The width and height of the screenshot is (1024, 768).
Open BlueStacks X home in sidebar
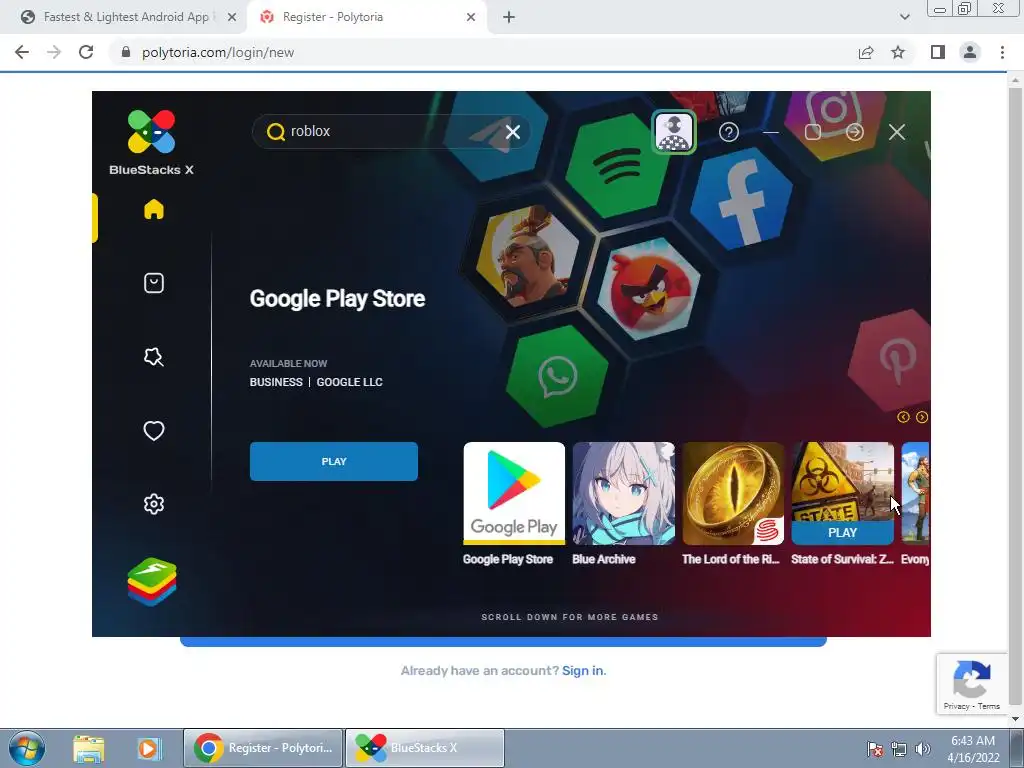tap(153, 210)
